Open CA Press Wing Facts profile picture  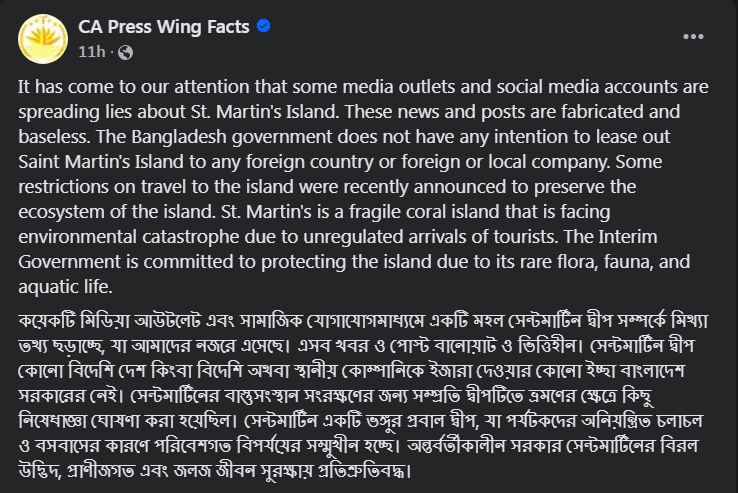pos(43,39)
